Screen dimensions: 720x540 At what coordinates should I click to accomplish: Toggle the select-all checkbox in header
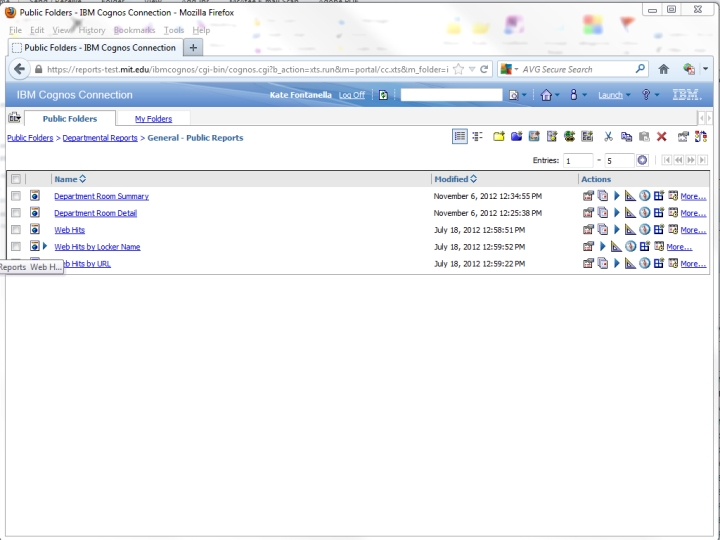(16, 179)
